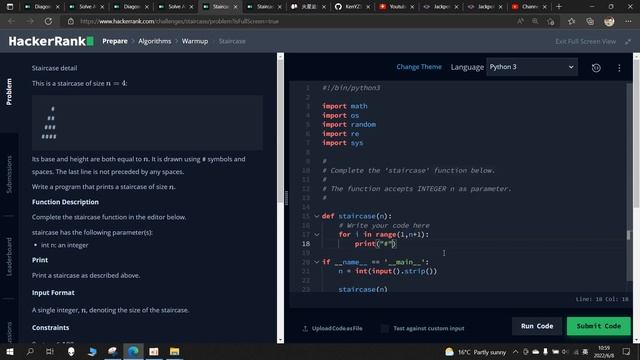640x360 pixels.
Task: Click Exit Full Screen View
Action: (x=585, y=41)
